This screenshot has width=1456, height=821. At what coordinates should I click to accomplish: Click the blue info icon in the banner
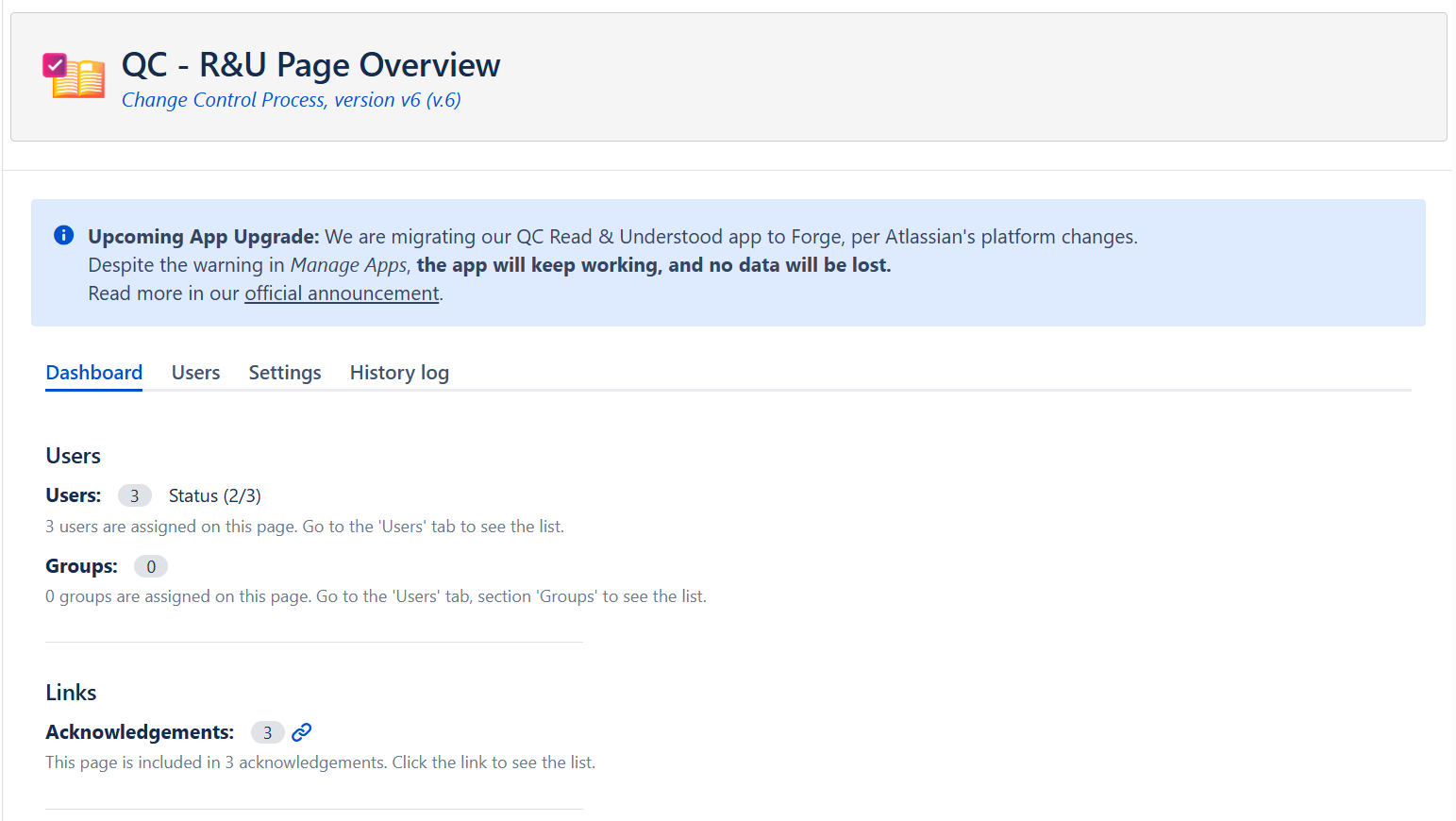point(63,235)
